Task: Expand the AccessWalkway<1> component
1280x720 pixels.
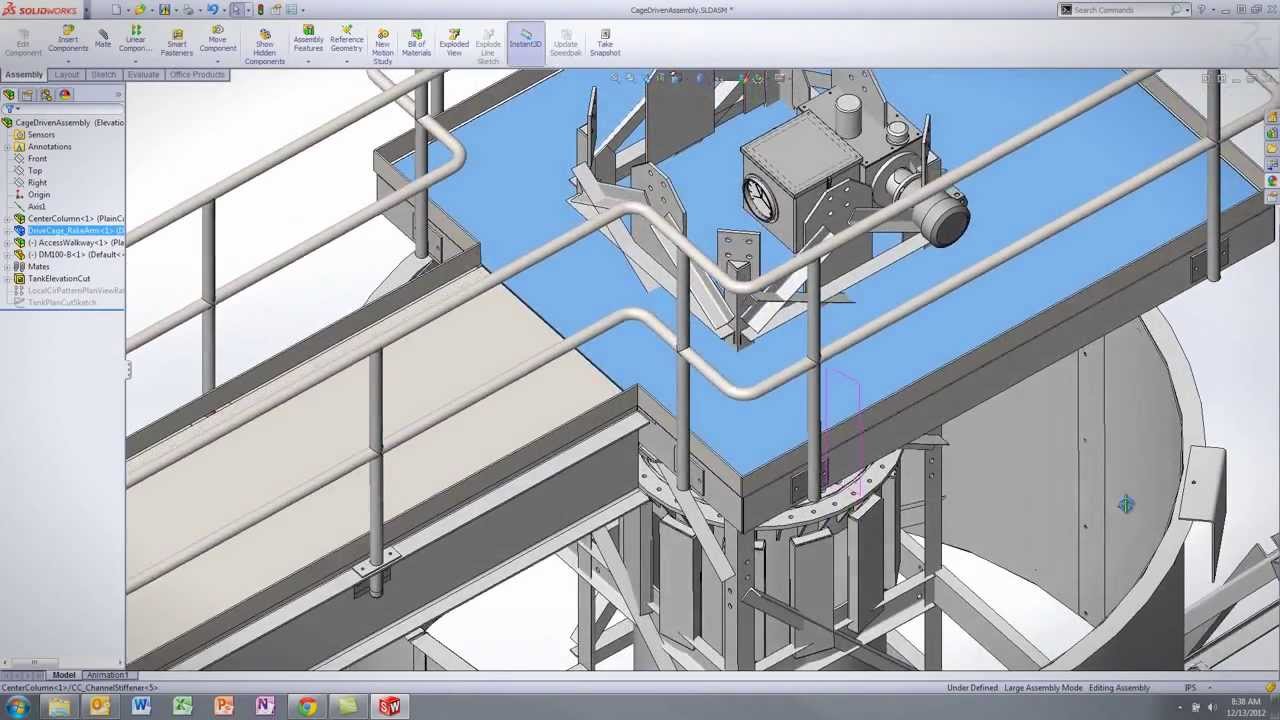Action: (x=7, y=243)
